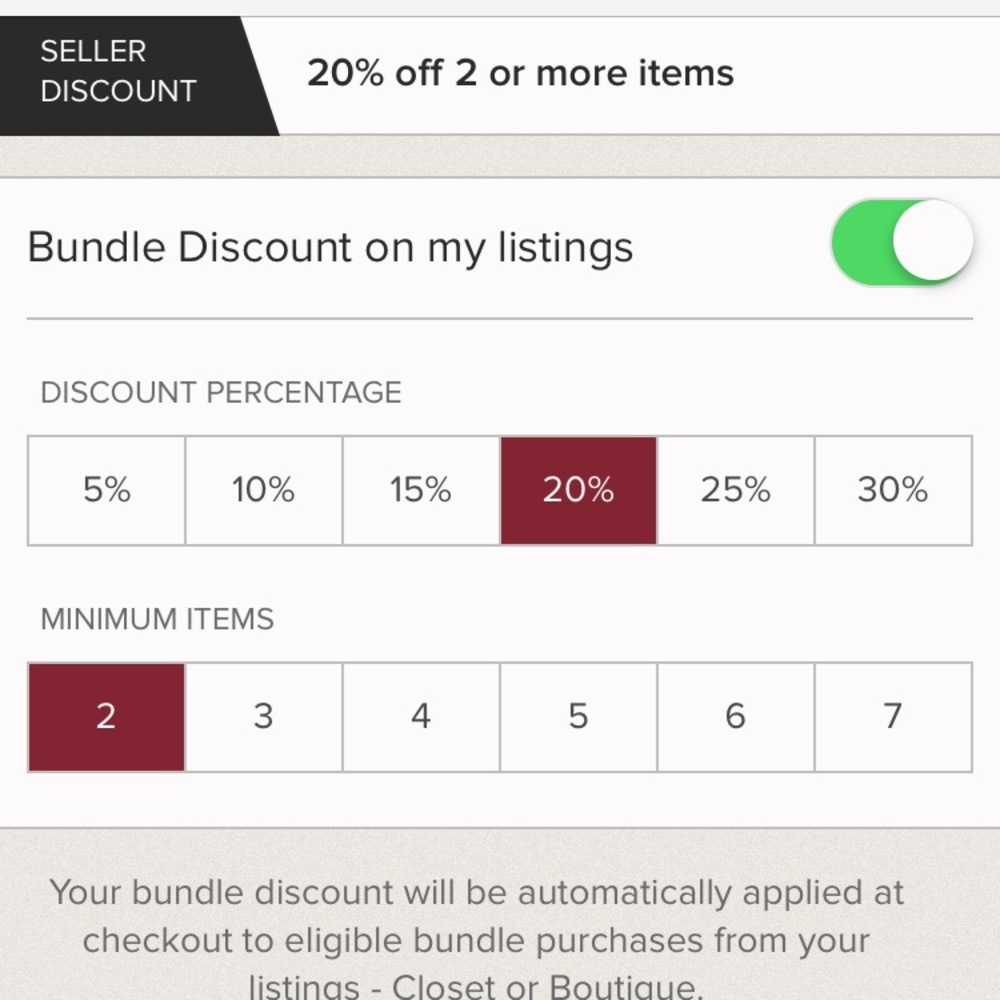Select the 30% discount percentage

(892, 490)
